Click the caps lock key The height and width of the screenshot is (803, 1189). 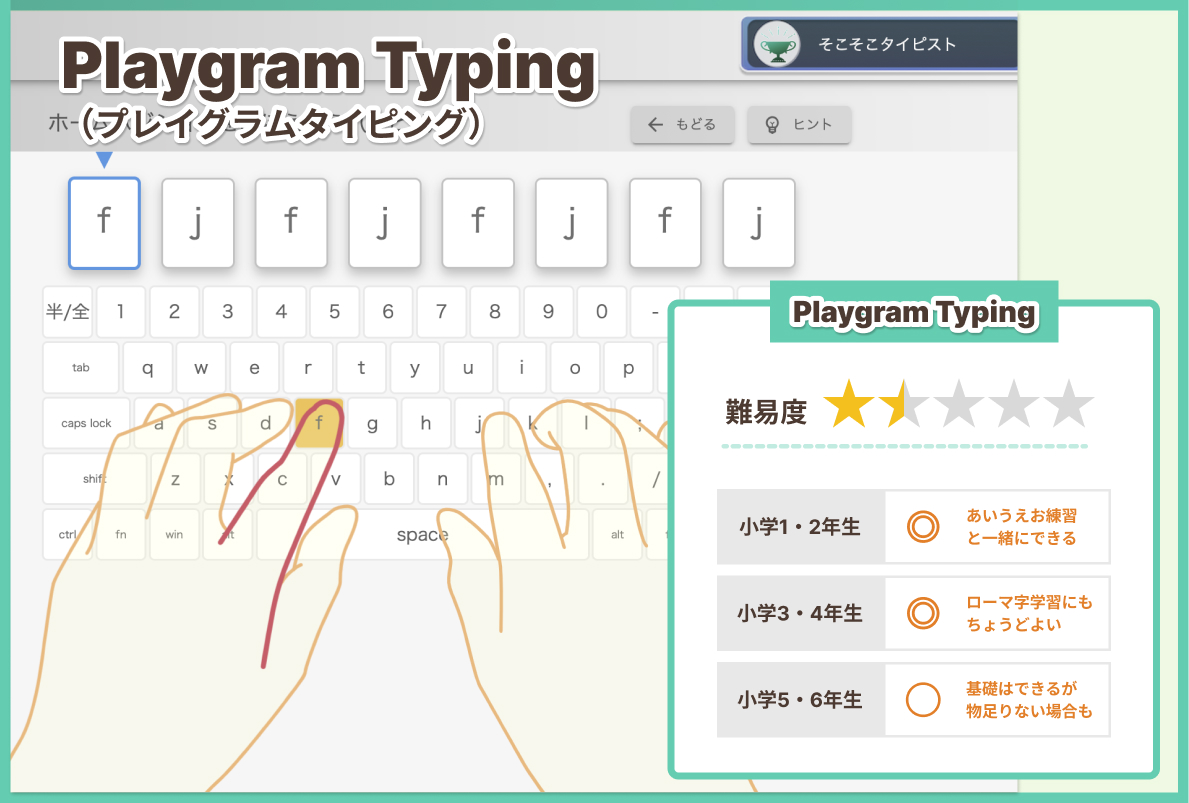[x=86, y=423]
